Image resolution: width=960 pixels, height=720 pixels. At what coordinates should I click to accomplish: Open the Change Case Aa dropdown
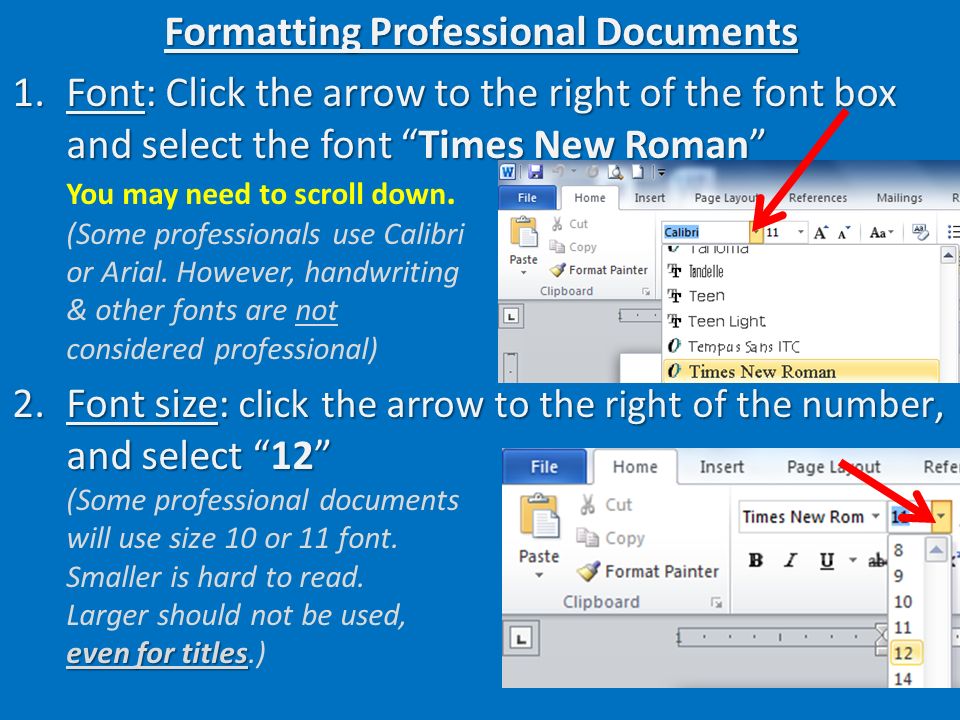coord(882,233)
